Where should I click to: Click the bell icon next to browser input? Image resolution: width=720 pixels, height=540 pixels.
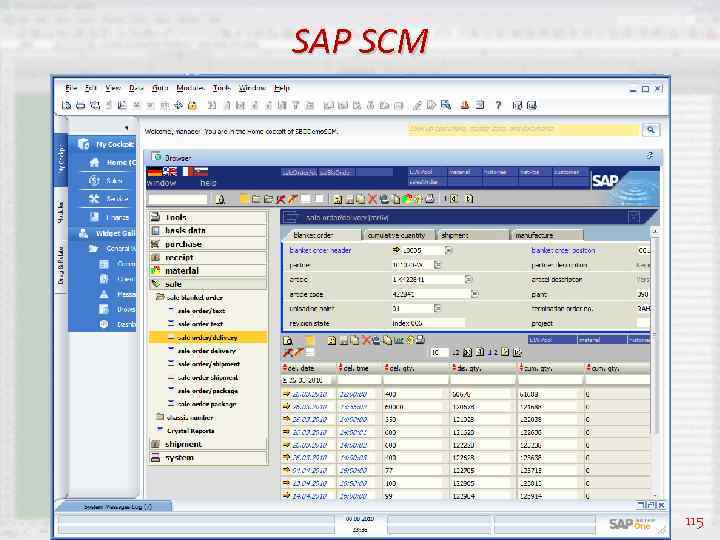click(x=221, y=199)
